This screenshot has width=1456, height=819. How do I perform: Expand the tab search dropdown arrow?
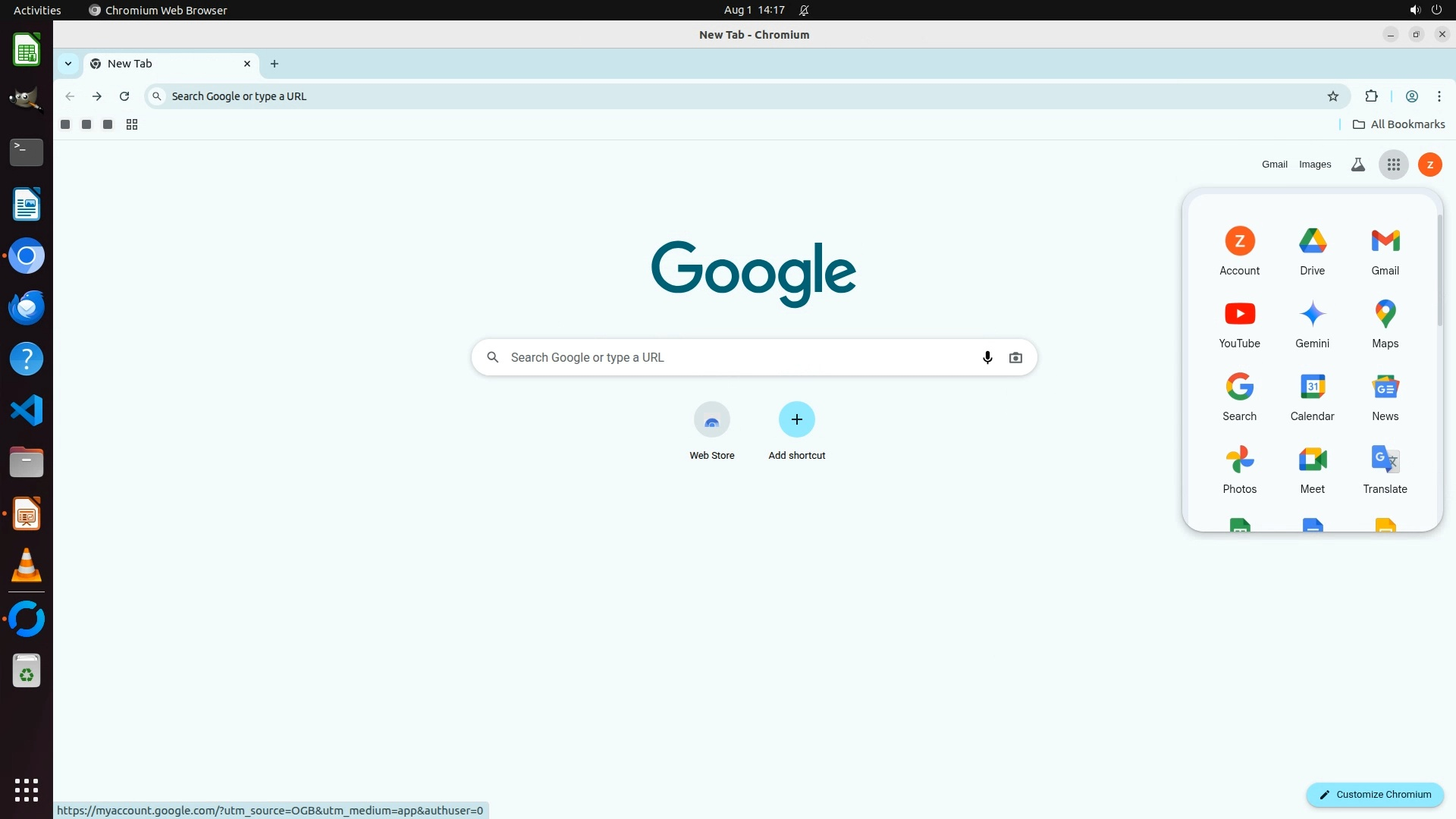tap(68, 64)
